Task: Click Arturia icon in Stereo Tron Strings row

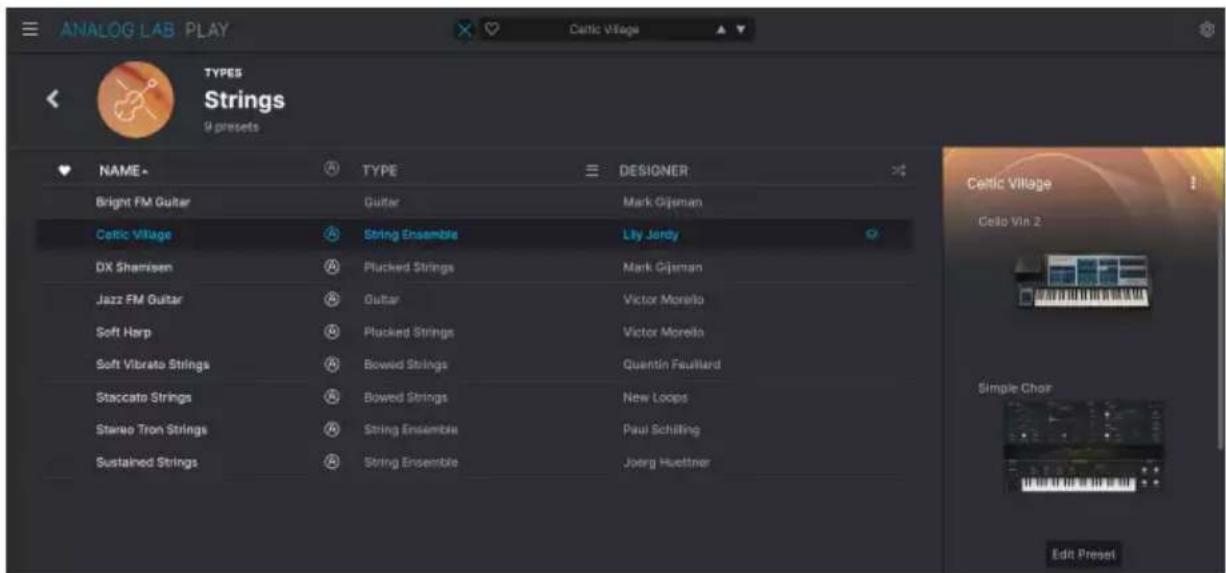Action: coord(333,430)
